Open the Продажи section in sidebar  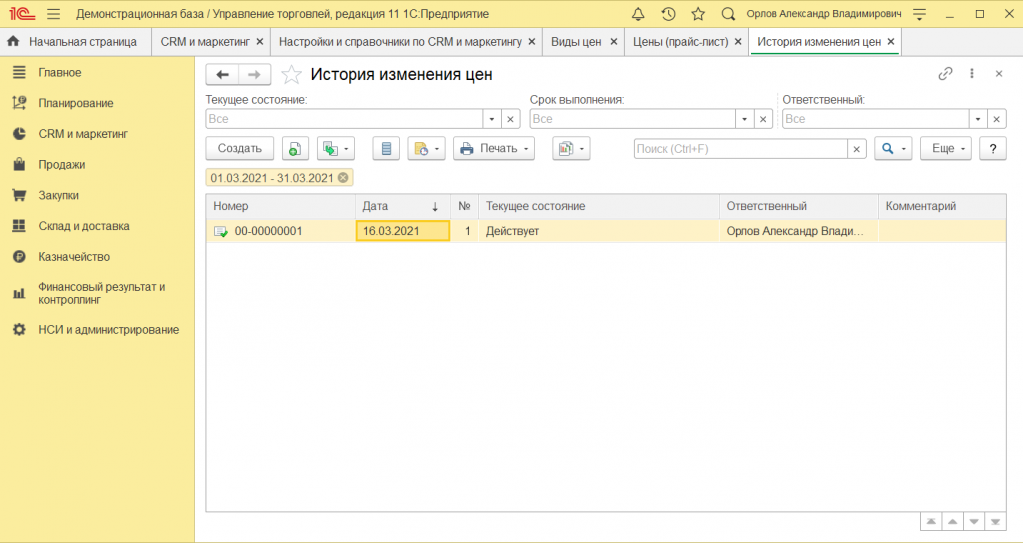[x=61, y=164]
